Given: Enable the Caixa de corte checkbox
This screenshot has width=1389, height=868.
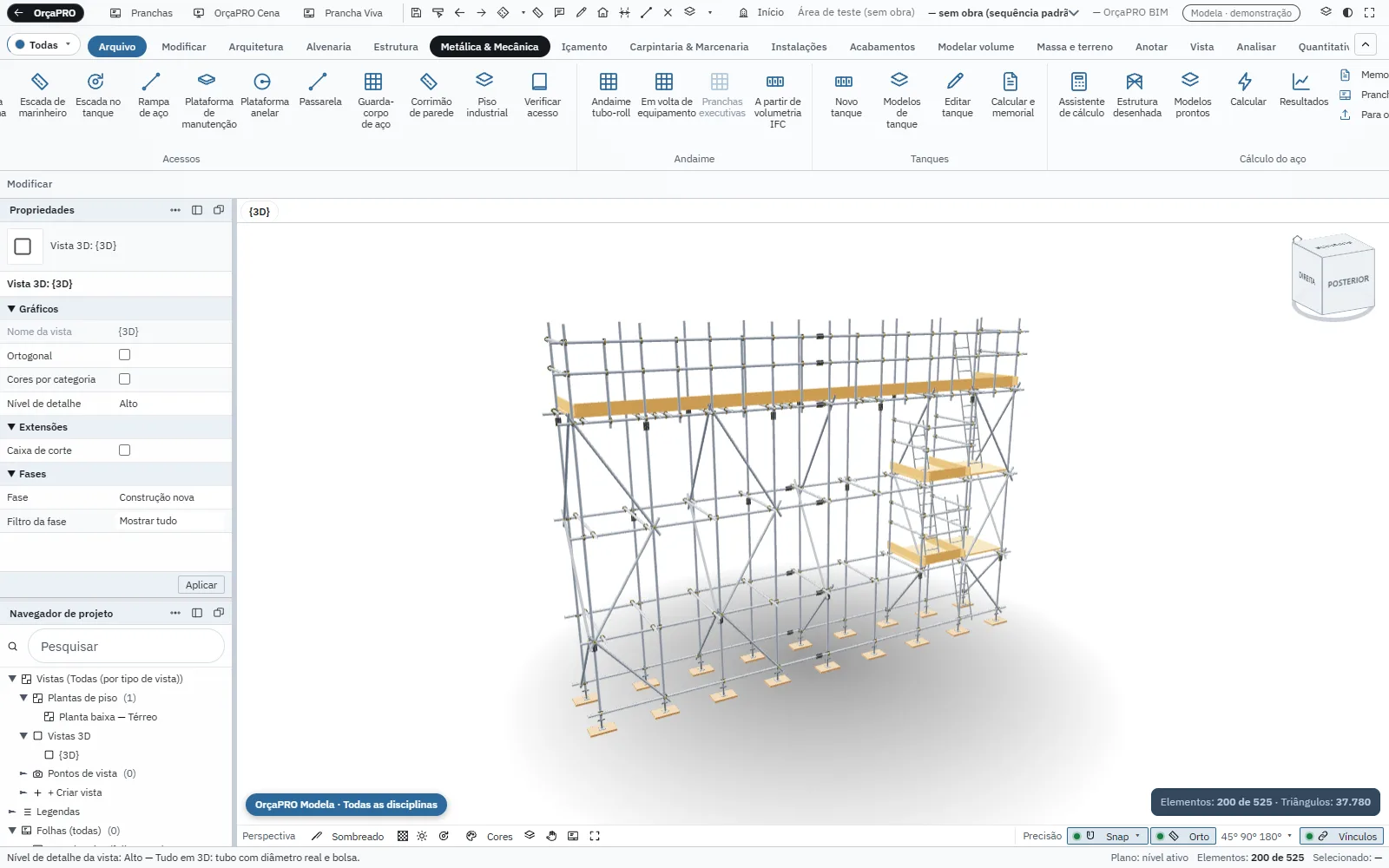Looking at the screenshot, I should [x=124, y=450].
